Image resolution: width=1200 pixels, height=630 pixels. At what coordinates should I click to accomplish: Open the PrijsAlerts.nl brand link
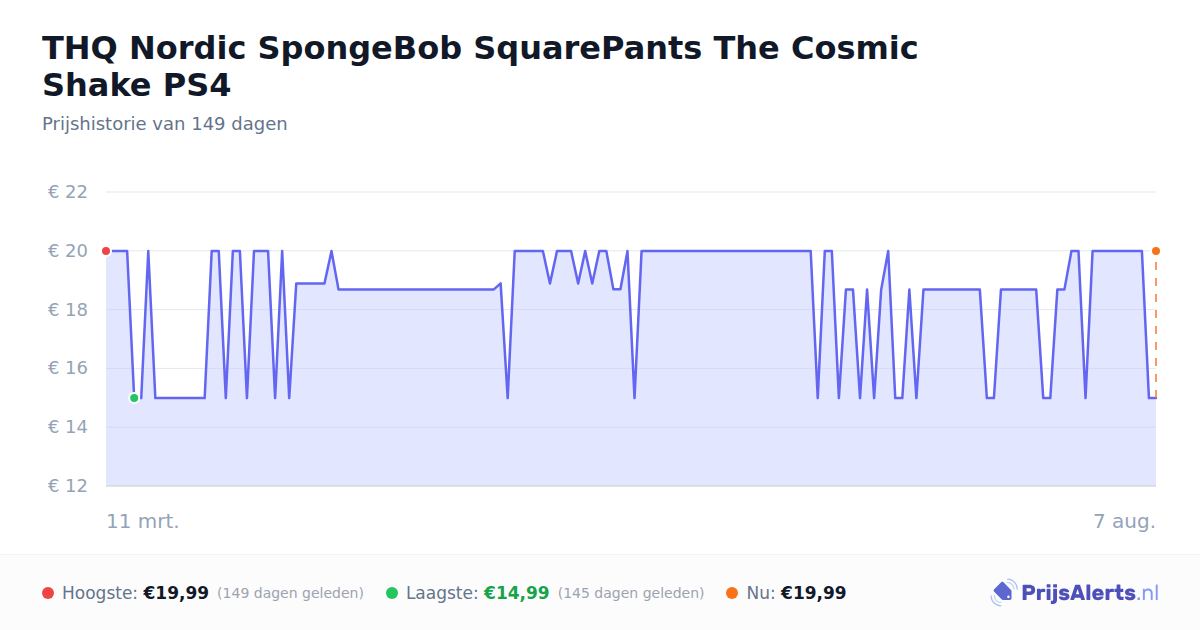(x=1074, y=593)
